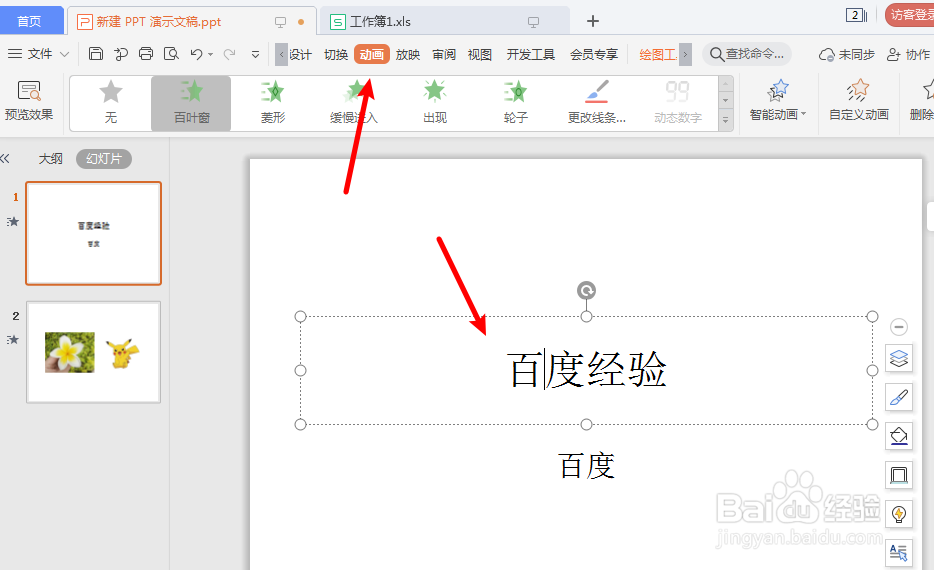Click the layers icon beside the textbox
The image size is (934, 570).
click(899, 359)
